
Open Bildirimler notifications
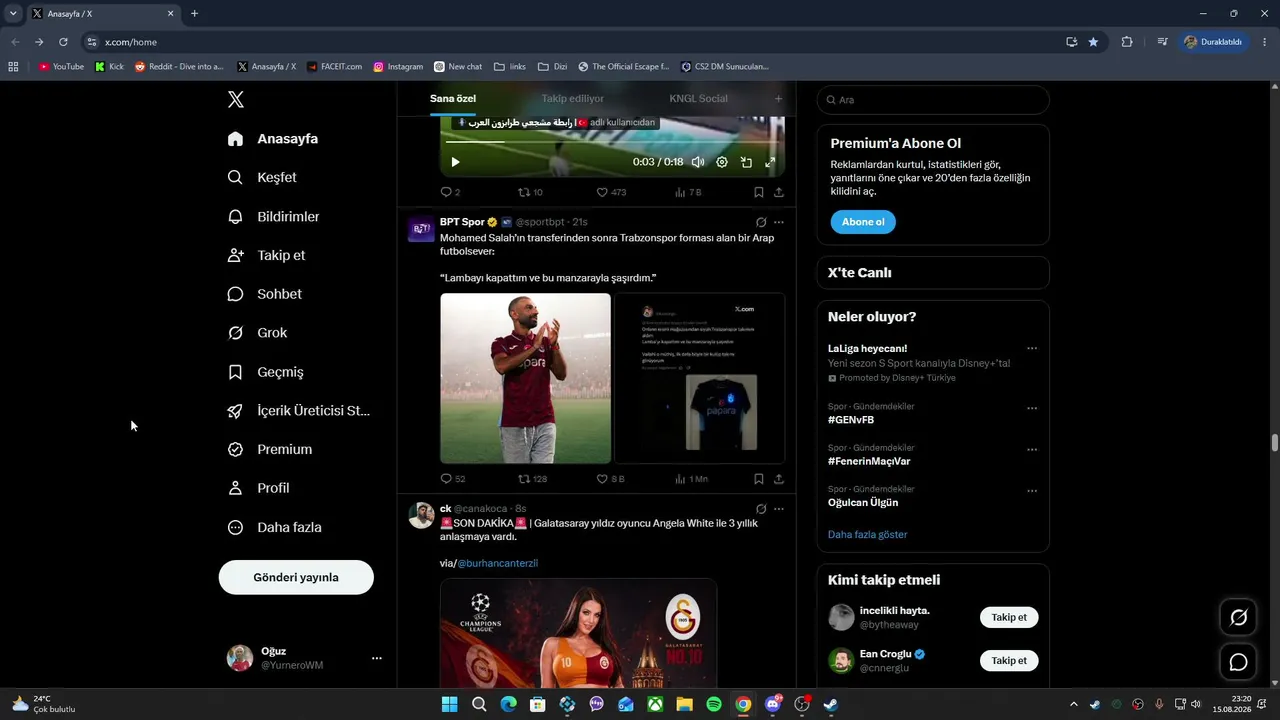pyautogui.click(x=274, y=216)
